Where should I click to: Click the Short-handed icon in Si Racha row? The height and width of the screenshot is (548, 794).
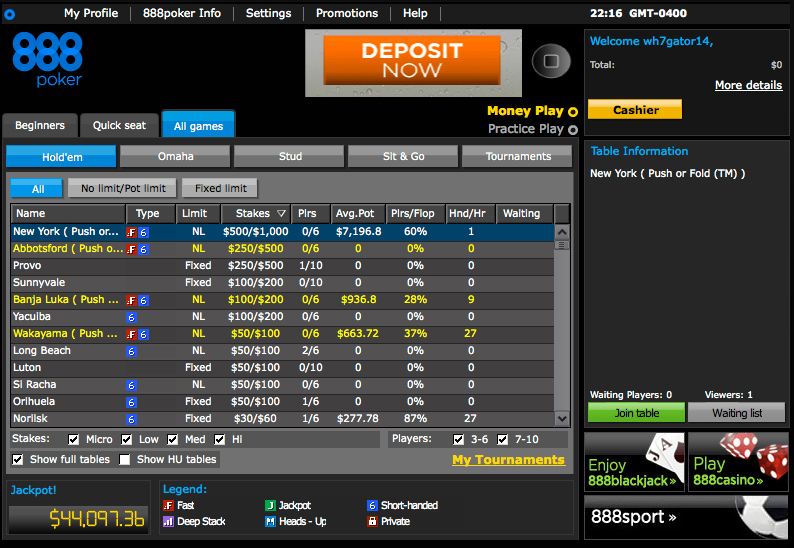tap(131, 385)
